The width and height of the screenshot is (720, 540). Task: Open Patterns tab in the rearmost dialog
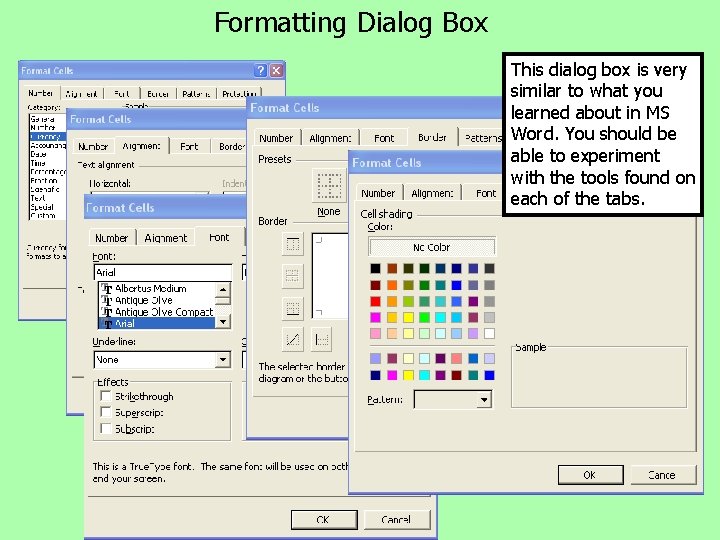click(196, 94)
